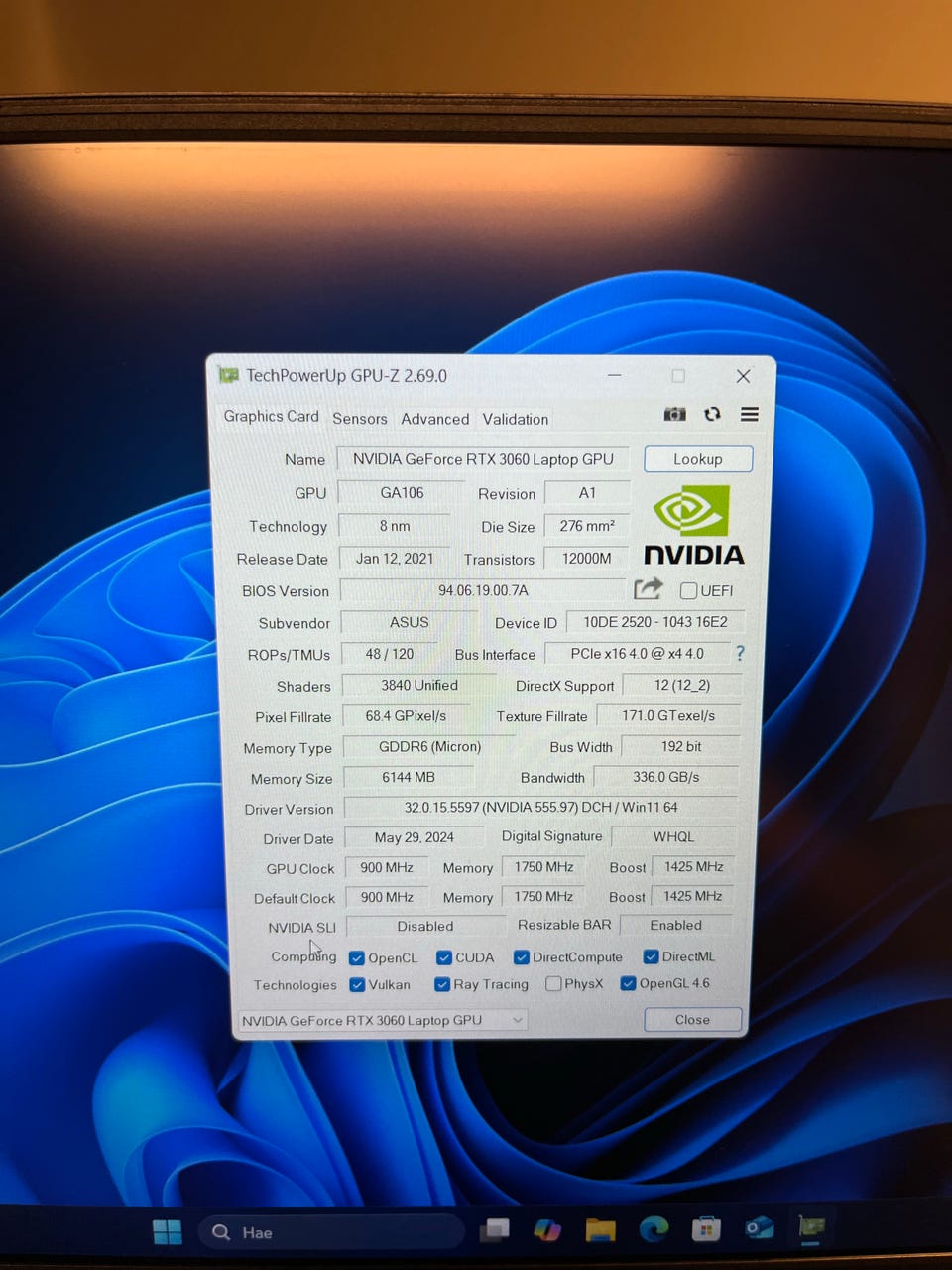Screen dimensions: 952x1270
Task: Click the DirectX Support value 12 (12_2)
Action: coord(681,685)
